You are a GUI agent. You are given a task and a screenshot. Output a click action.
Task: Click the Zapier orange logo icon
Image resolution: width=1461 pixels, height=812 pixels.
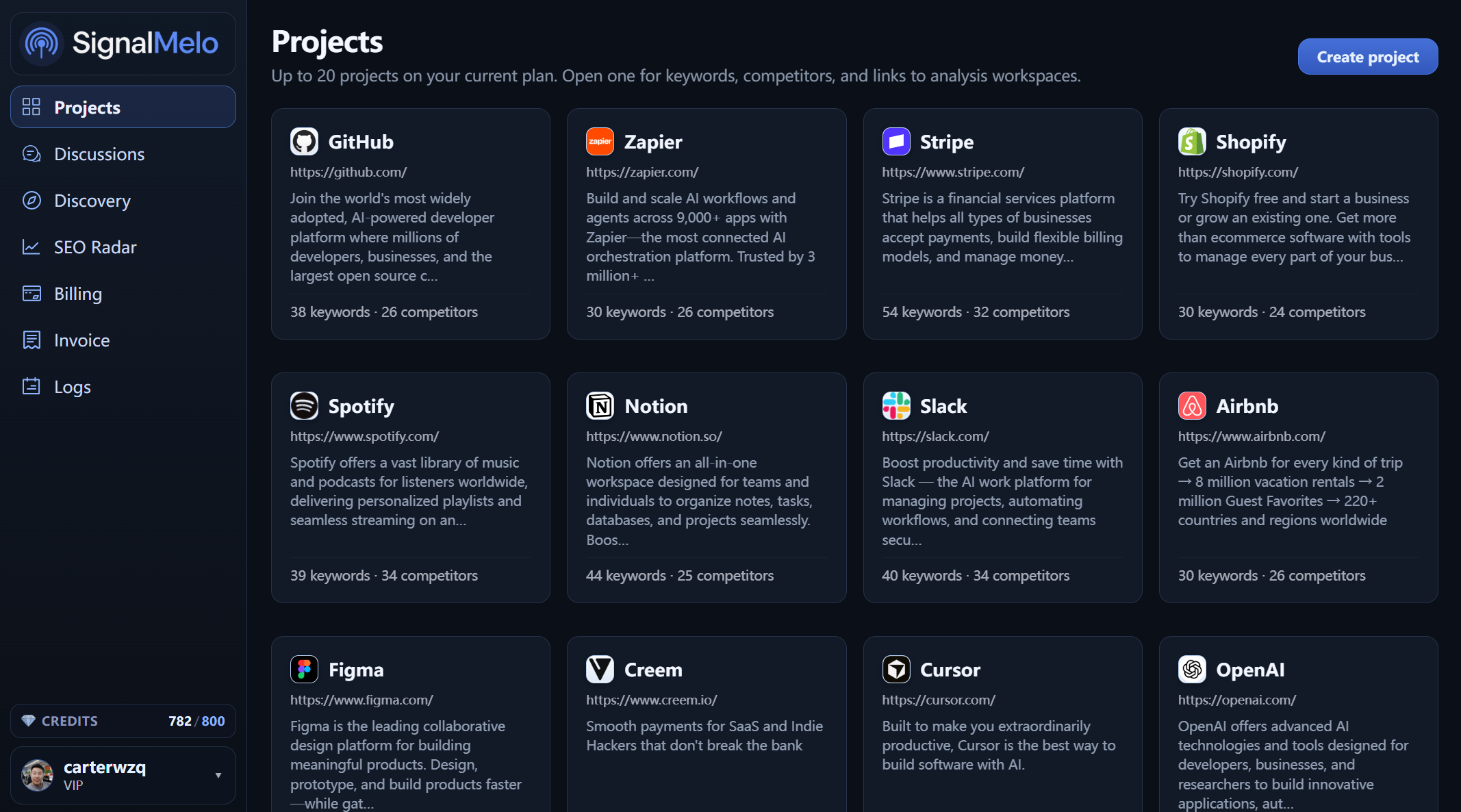coord(600,141)
